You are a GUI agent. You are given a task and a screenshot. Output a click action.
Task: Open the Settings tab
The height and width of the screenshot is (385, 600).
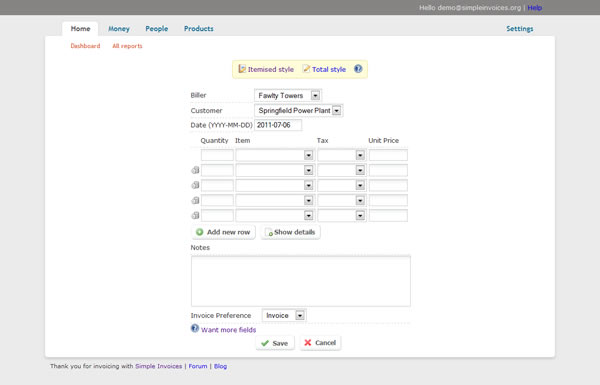(x=520, y=29)
